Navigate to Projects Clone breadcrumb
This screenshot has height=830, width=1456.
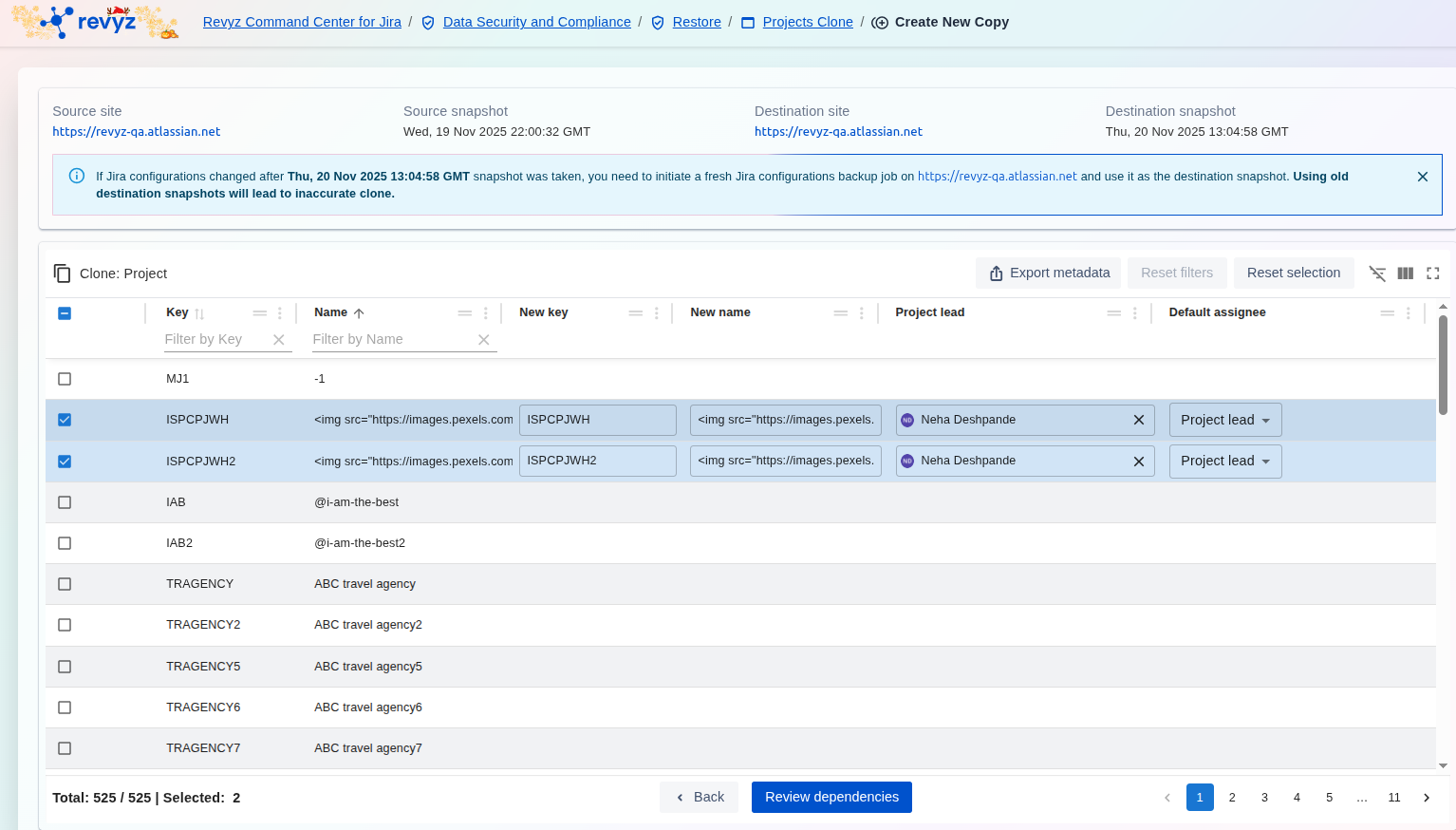click(x=807, y=22)
